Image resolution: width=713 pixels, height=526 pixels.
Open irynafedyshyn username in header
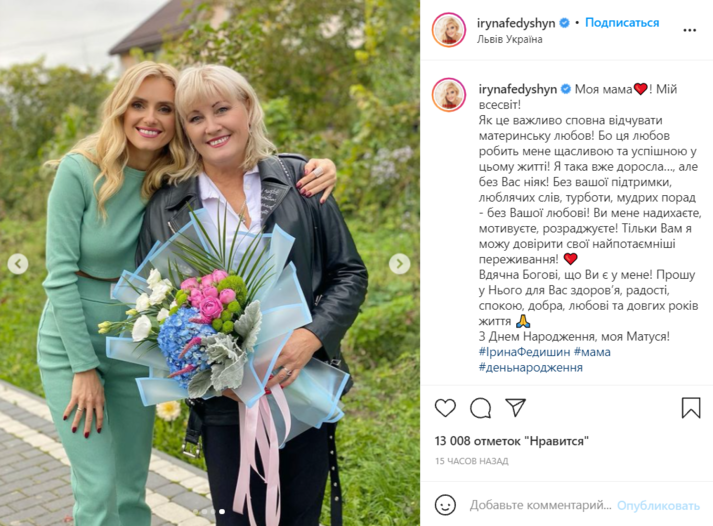pos(516,23)
